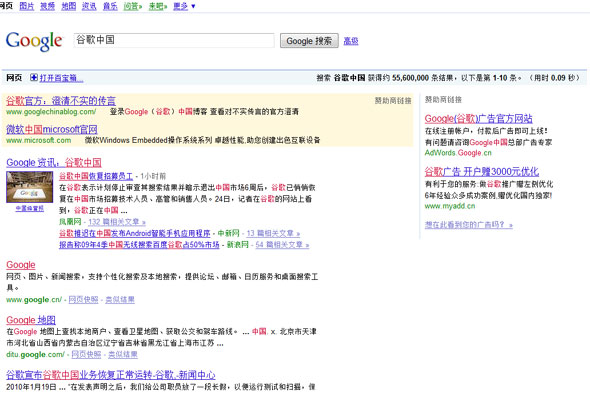The width and height of the screenshot is (590, 393).
Task: Open the 图片 tab in top navigation
Action: (x=26, y=6)
